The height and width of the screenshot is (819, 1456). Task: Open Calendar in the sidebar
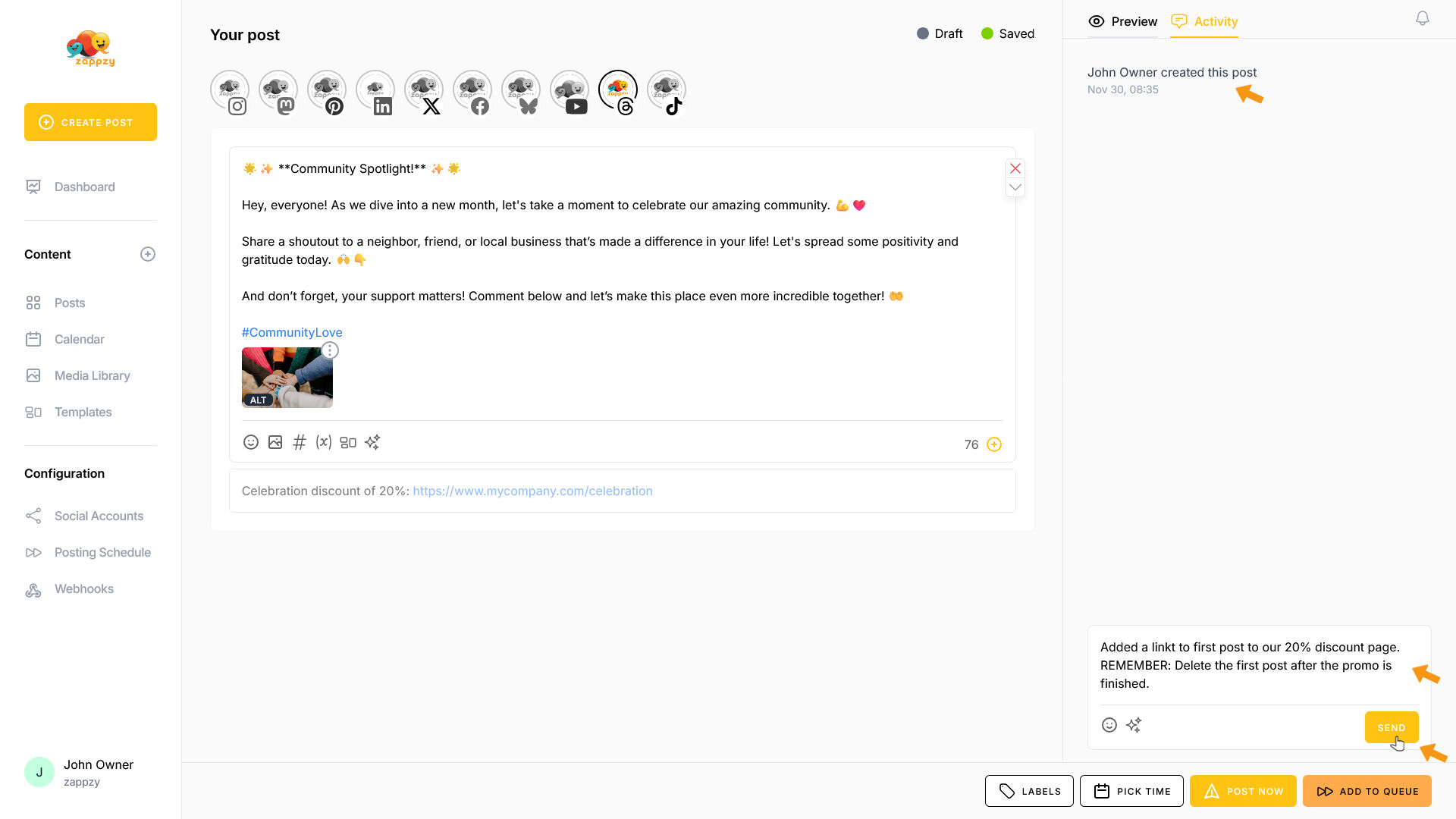pos(79,339)
